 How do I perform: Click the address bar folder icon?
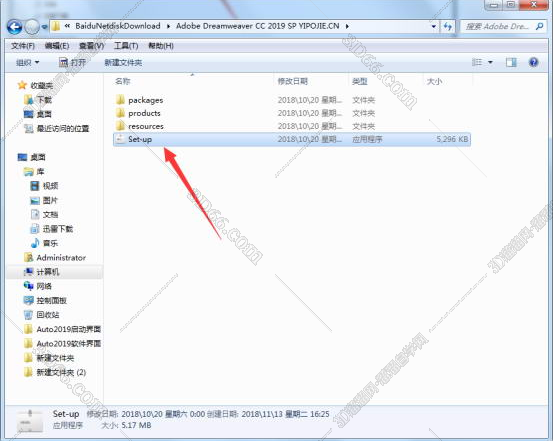click(x=55, y=26)
